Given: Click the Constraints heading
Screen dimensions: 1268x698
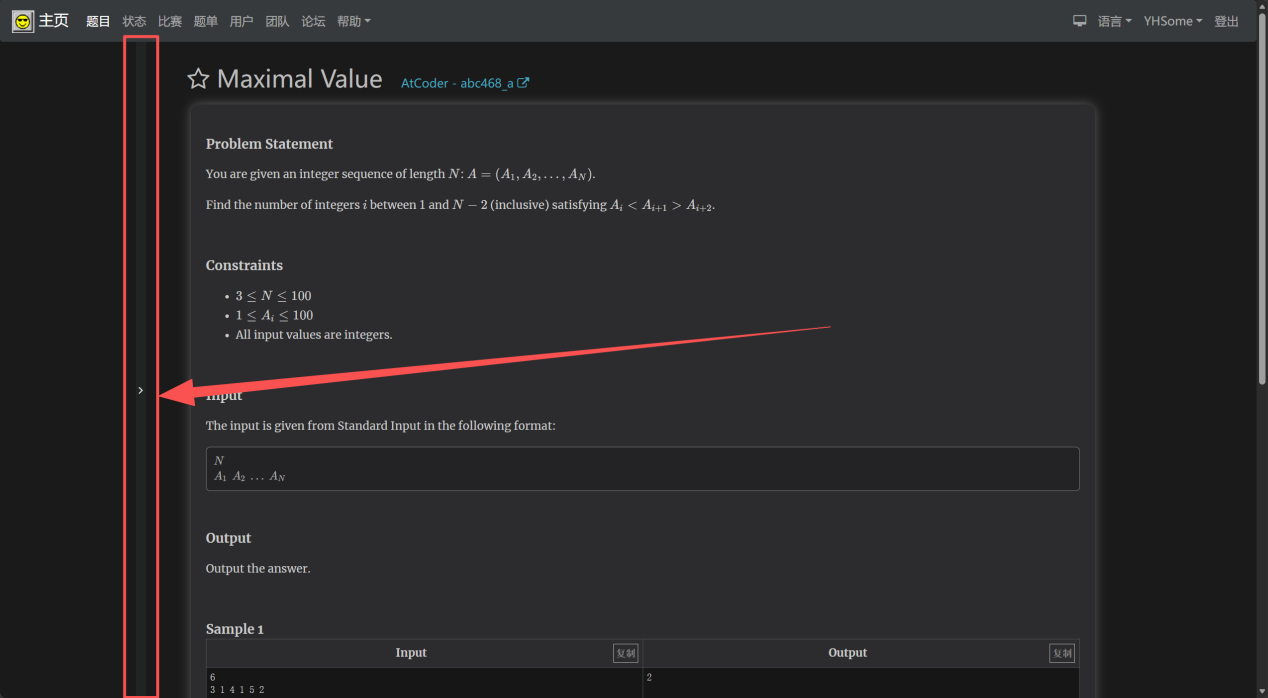Looking at the screenshot, I should coord(244,265).
